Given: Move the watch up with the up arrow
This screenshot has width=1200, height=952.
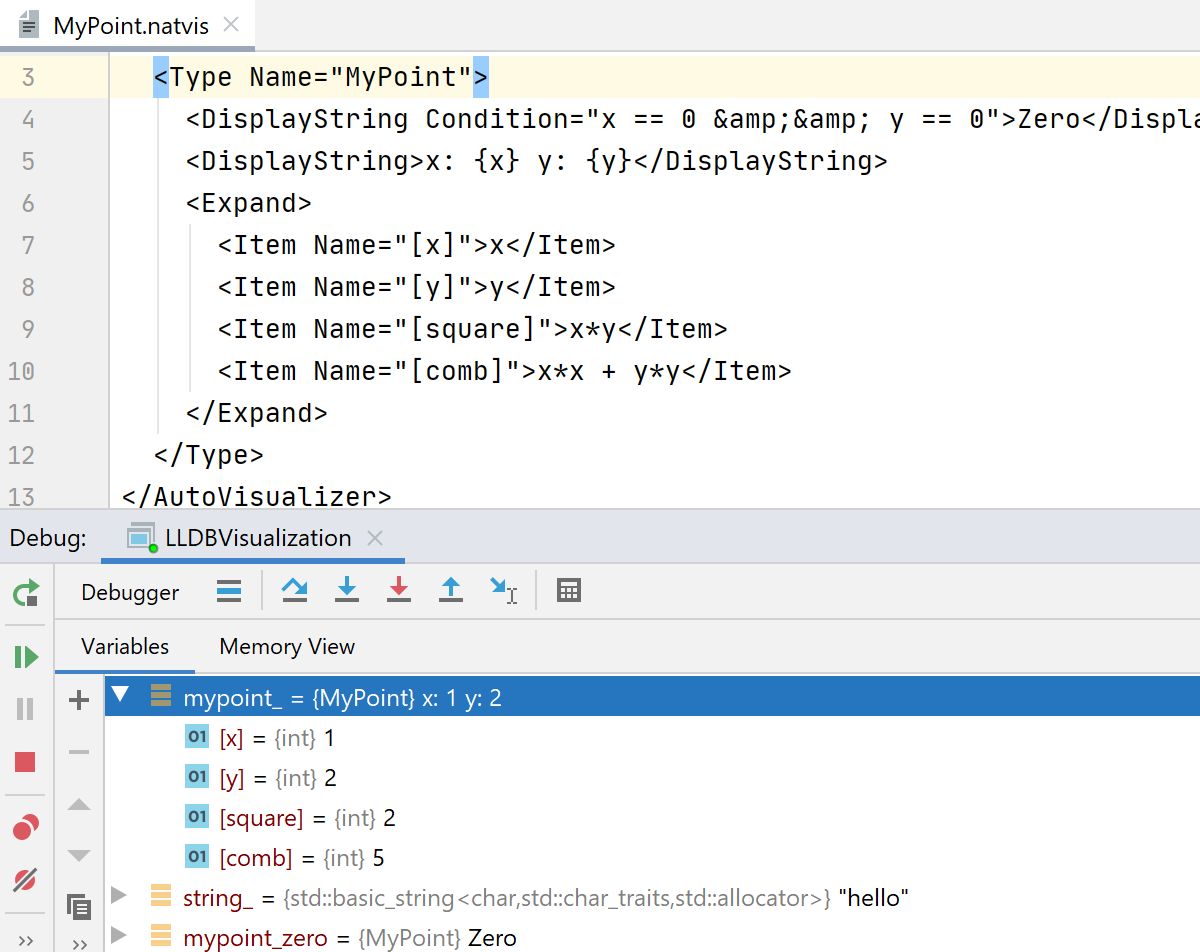Looking at the screenshot, I should tap(79, 804).
